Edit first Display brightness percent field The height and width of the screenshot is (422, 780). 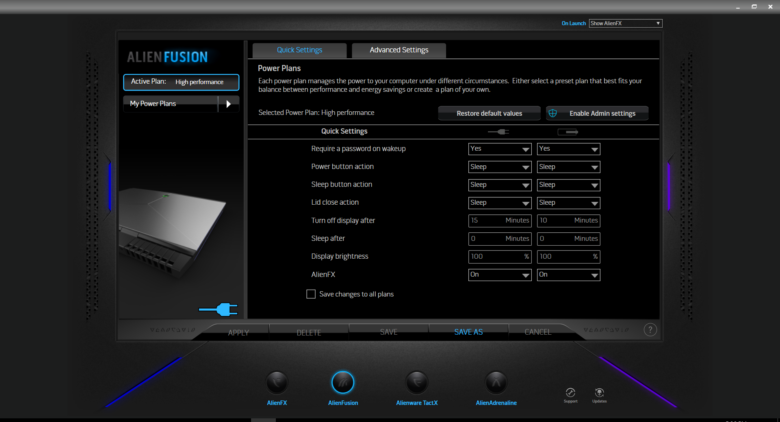(499, 257)
